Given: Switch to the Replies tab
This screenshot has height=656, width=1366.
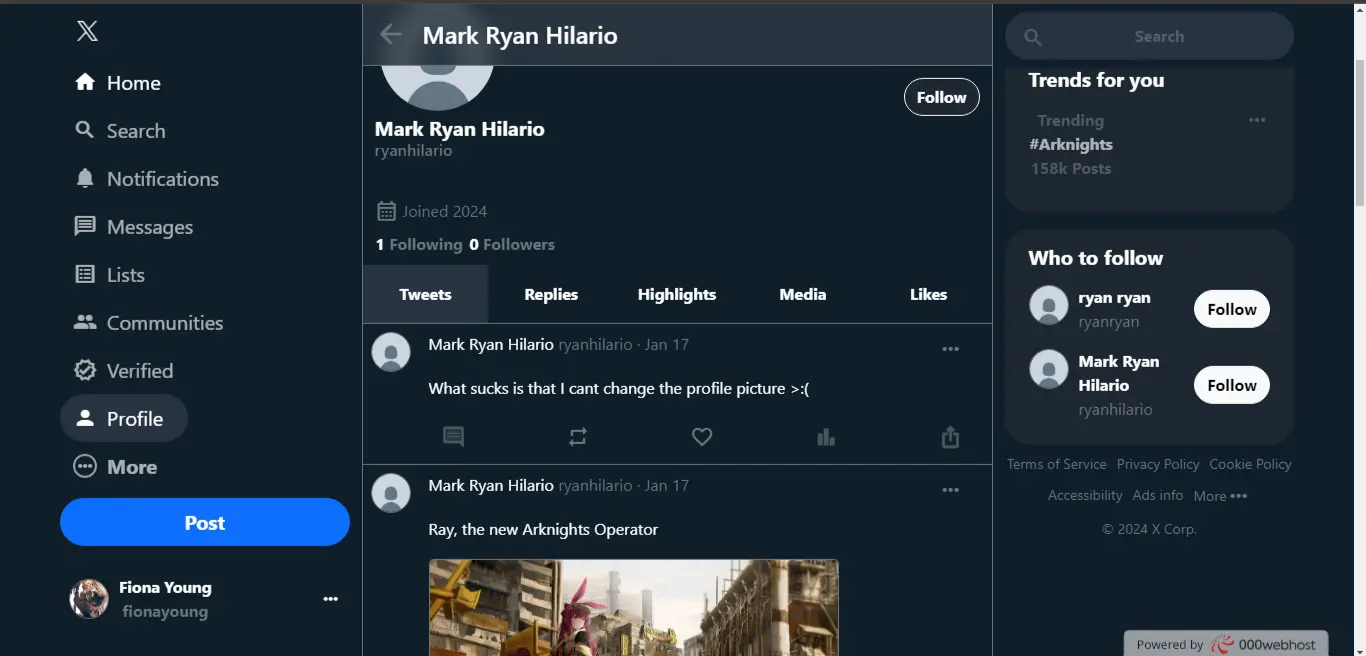Looking at the screenshot, I should (551, 294).
